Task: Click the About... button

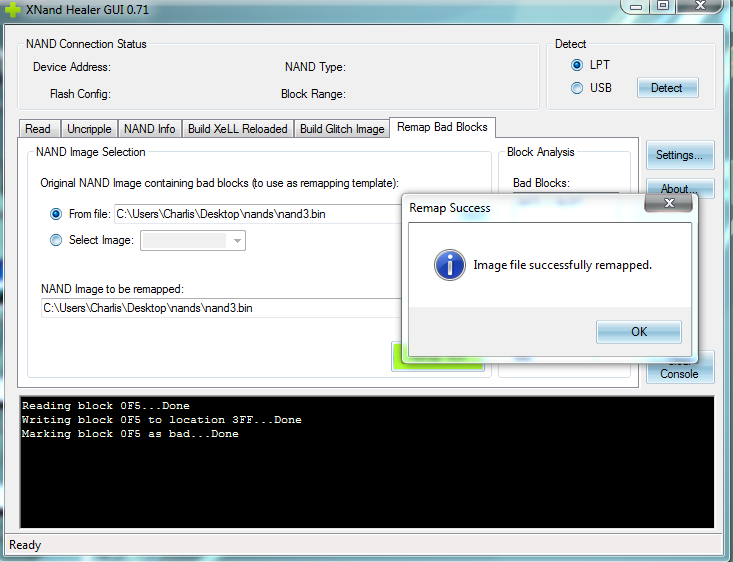Action: (x=680, y=188)
